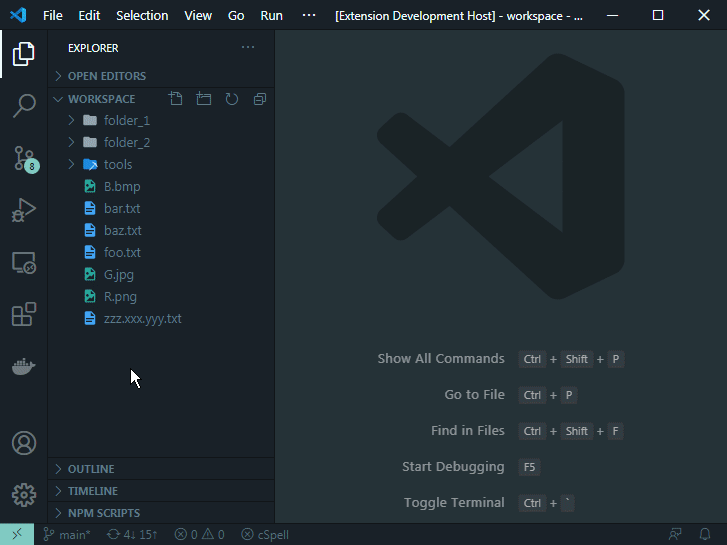Expand the NPM Scripts section
Screen dimensions: 727x545
[x=160, y=513]
